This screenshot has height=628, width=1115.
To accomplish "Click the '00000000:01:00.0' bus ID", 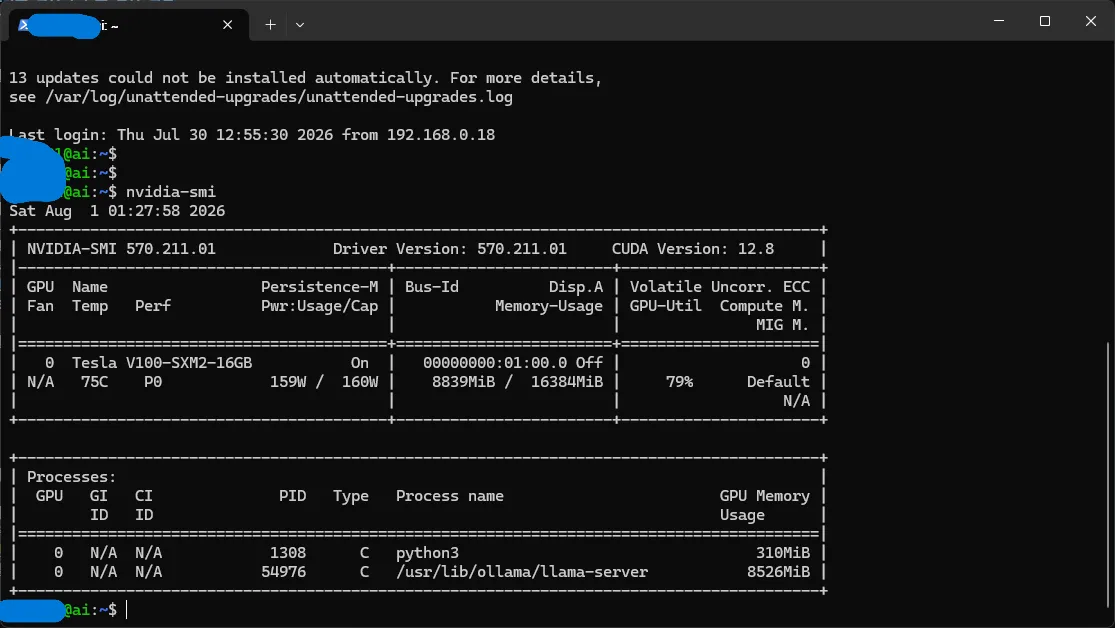I will coord(495,363).
